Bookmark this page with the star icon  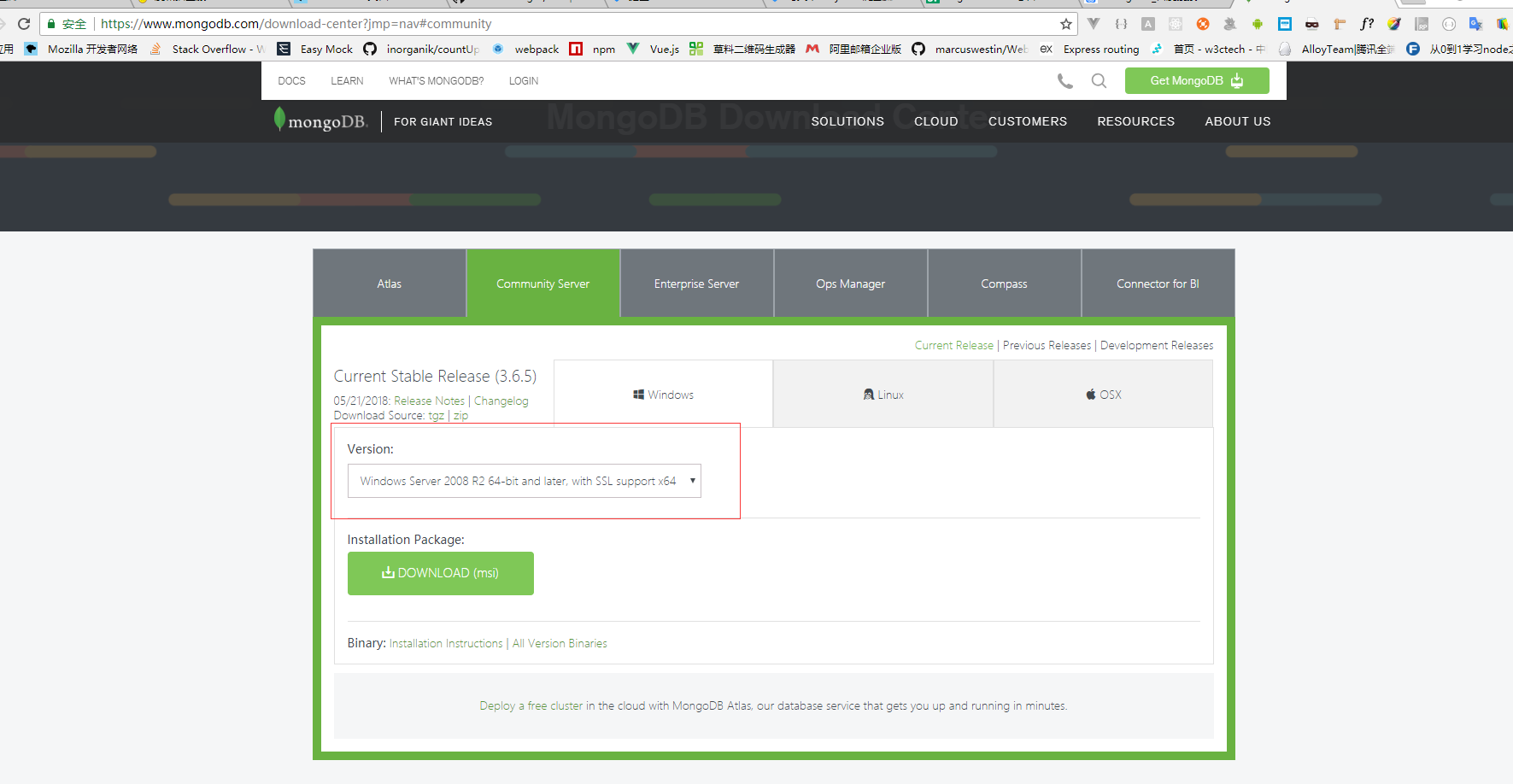coord(1066,24)
